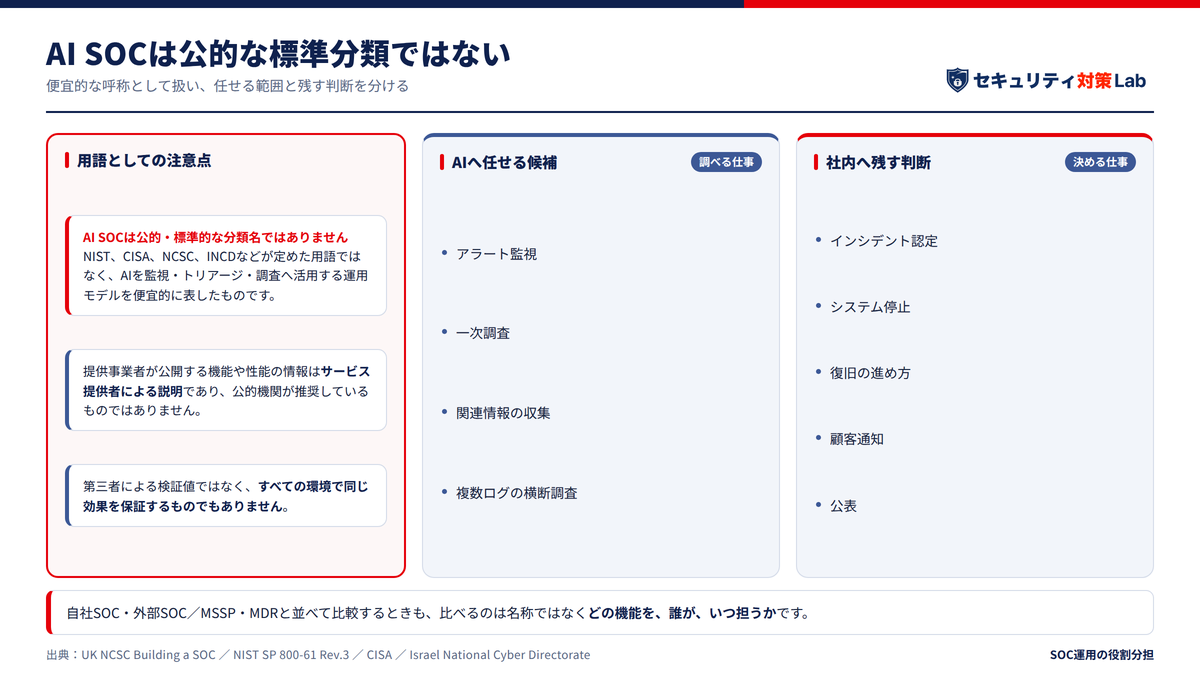
Task: Select the title AI SOCは公的な標準分類ではない
Action: coord(278,53)
